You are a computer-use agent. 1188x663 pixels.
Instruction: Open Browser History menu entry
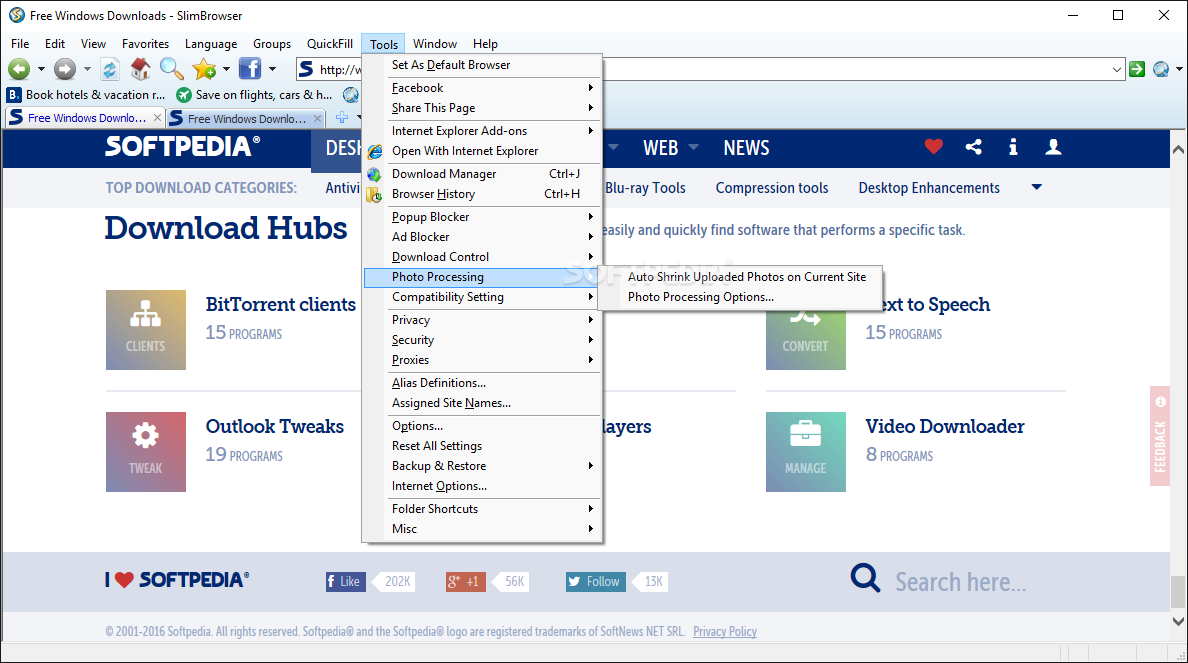click(x=482, y=194)
